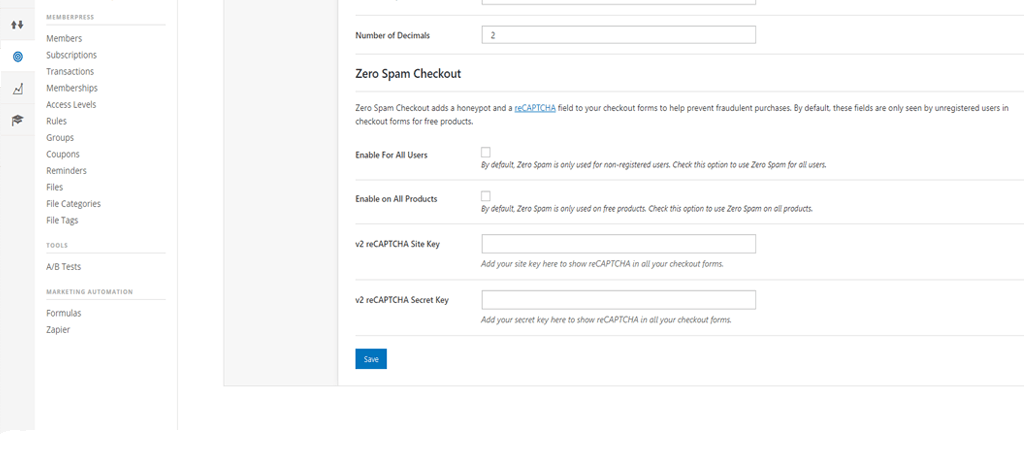
Task: Go to Subscriptions in the sidebar
Action: [x=71, y=55]
